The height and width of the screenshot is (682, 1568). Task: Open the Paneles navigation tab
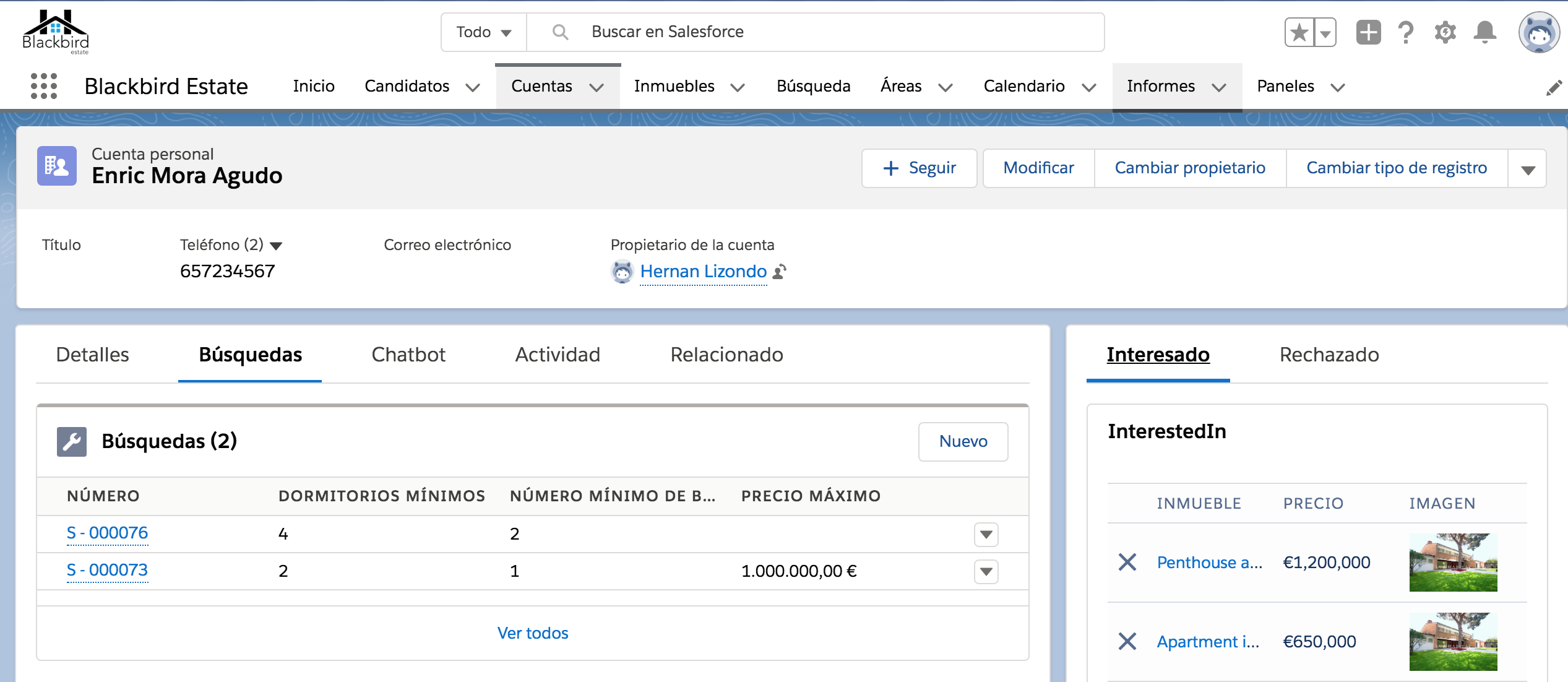pos(1285,86)
